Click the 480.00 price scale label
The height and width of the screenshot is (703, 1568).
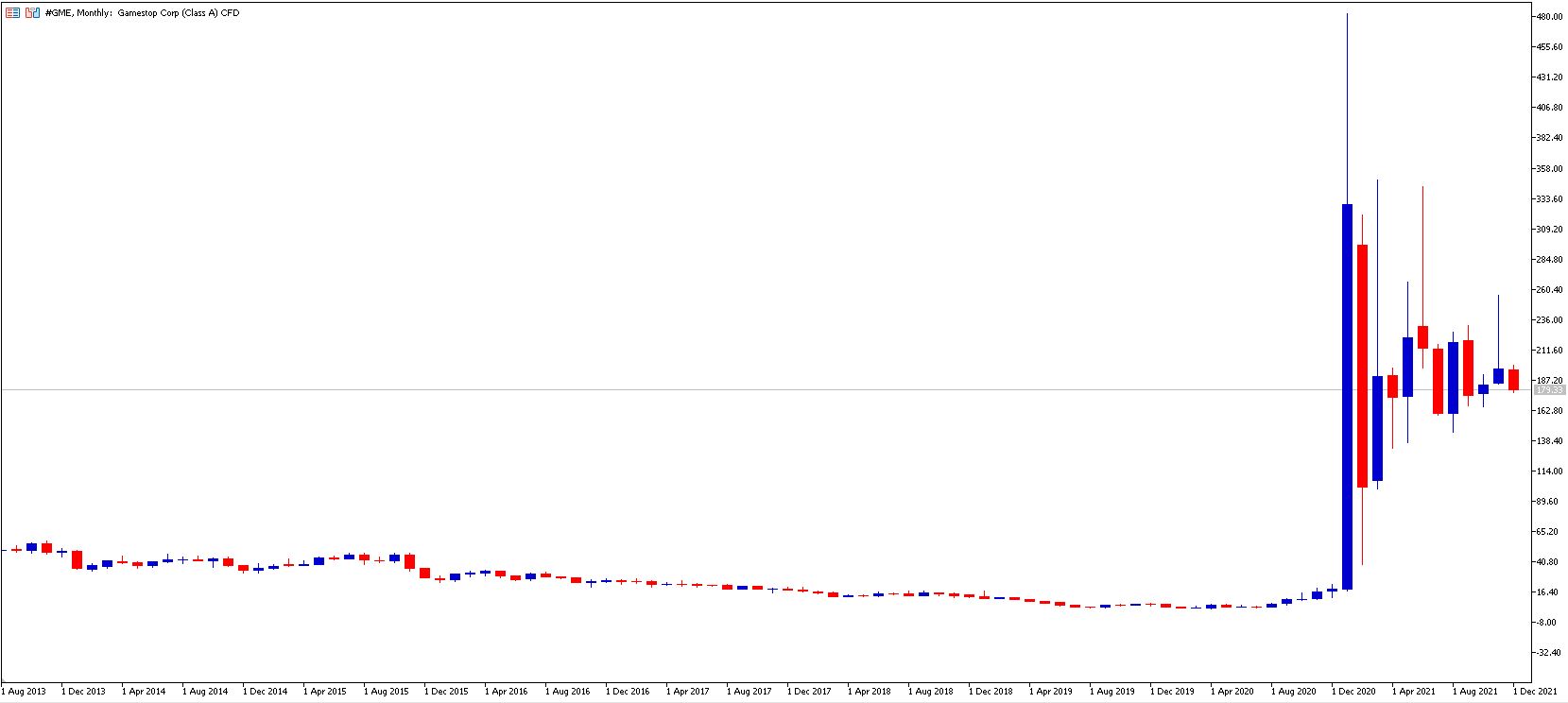click(1549, 17)
